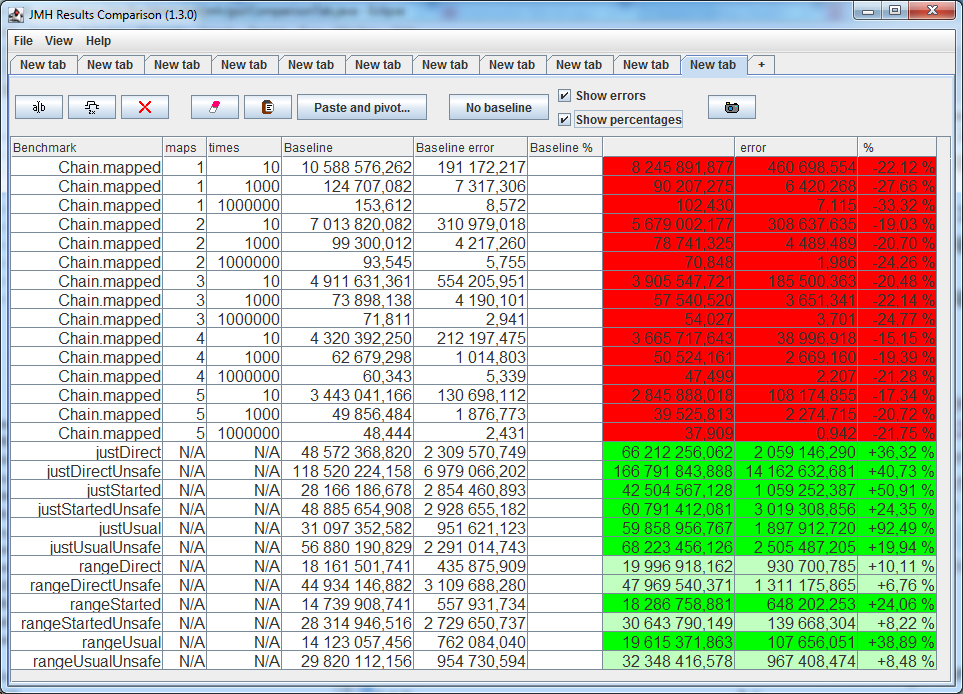This screenshot has height=694, width=963.
Task: Click the +38,89 % cell
Action: click(897, 642)
